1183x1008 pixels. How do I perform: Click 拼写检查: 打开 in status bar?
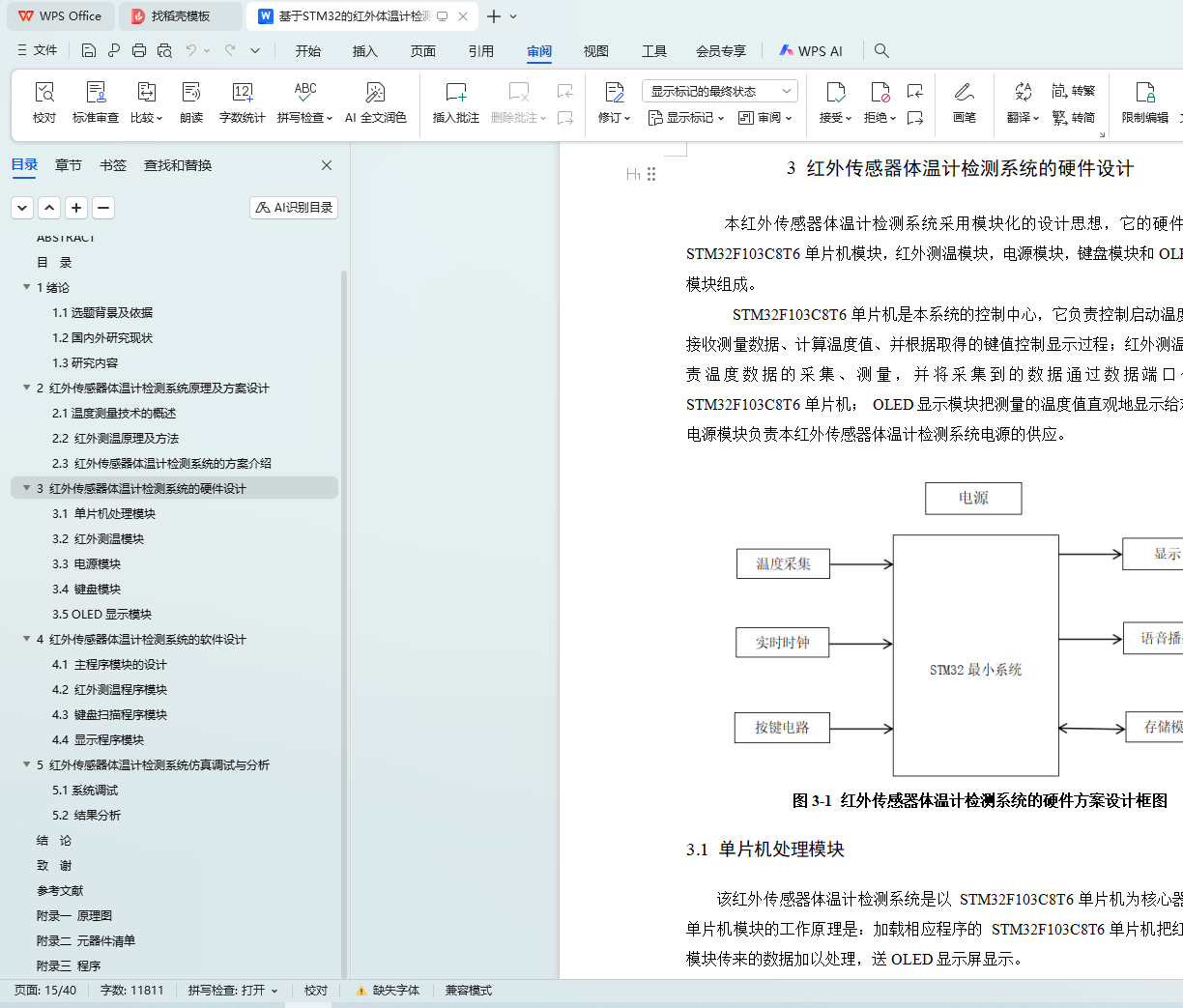click(233, 991)
